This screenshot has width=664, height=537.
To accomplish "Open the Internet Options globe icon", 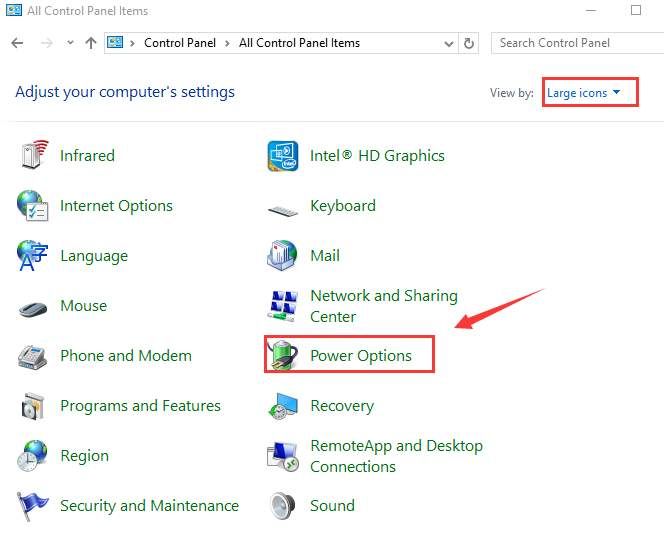I will tap(33, 206).
